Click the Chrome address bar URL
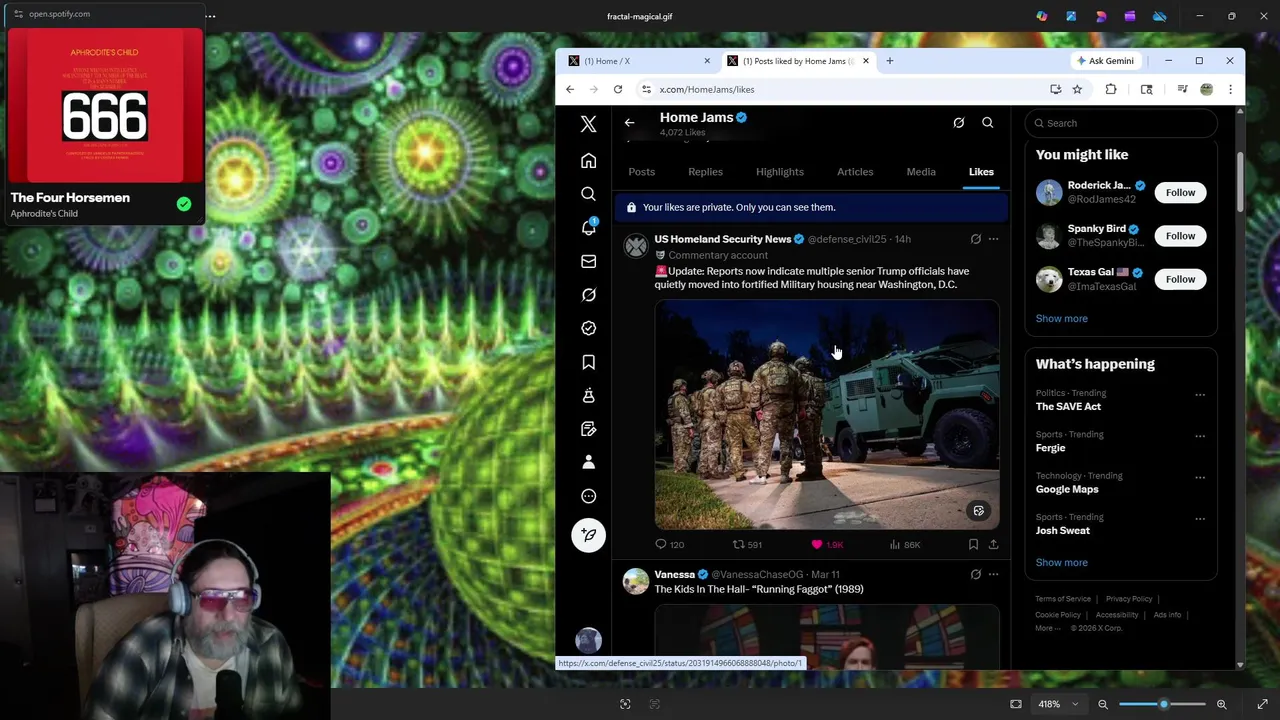Screen dimensions: 1280x720 point(706,89)
